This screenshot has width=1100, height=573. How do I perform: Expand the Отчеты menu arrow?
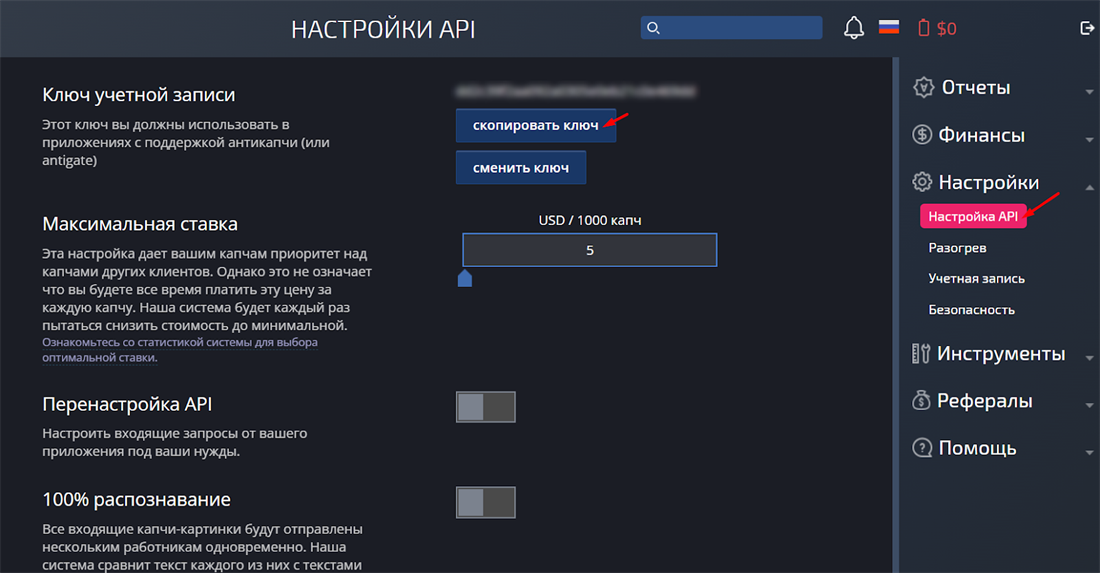point(1089,91)
